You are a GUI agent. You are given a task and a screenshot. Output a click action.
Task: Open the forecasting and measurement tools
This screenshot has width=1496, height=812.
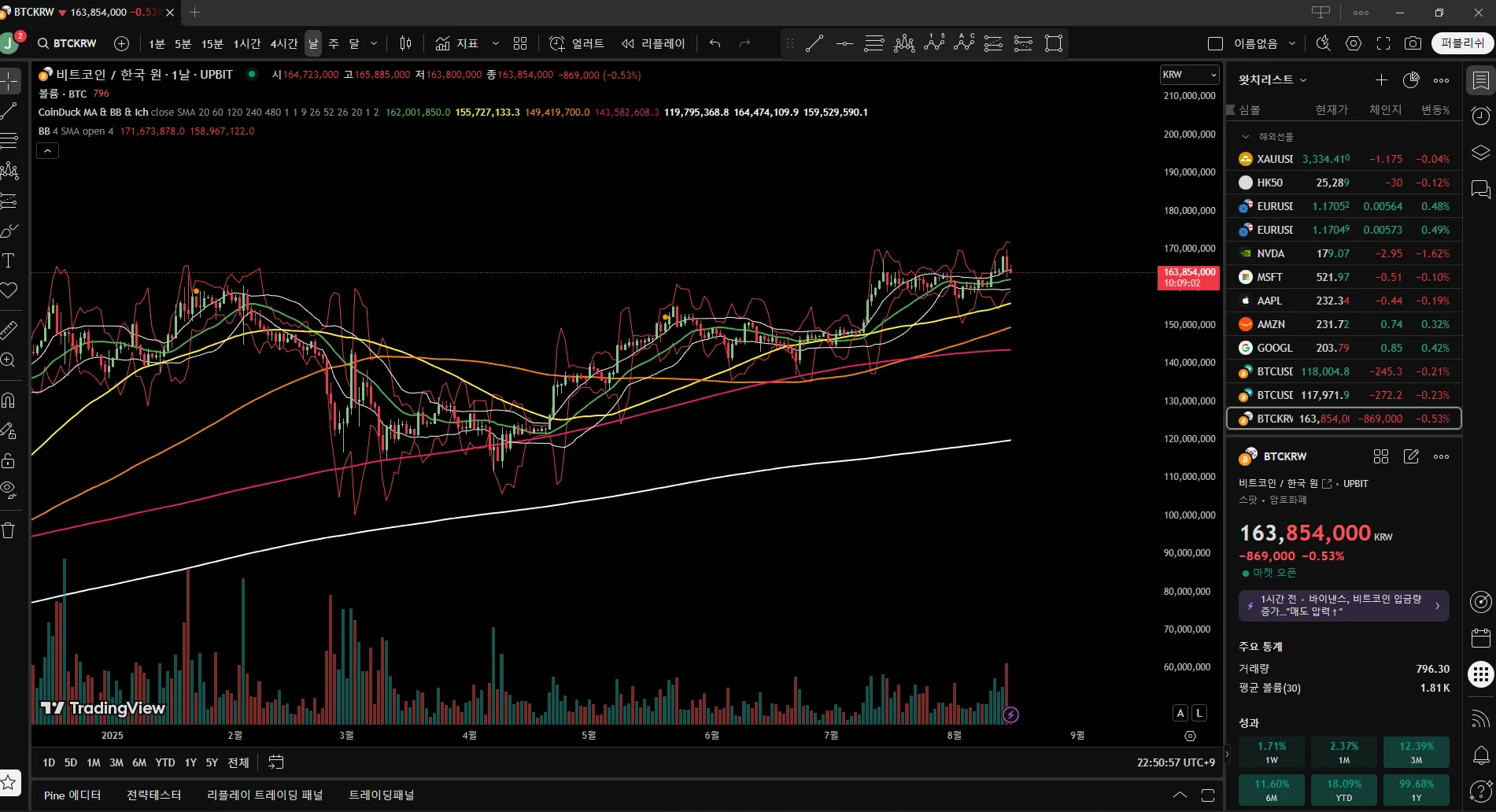click(x=9, y=201)
